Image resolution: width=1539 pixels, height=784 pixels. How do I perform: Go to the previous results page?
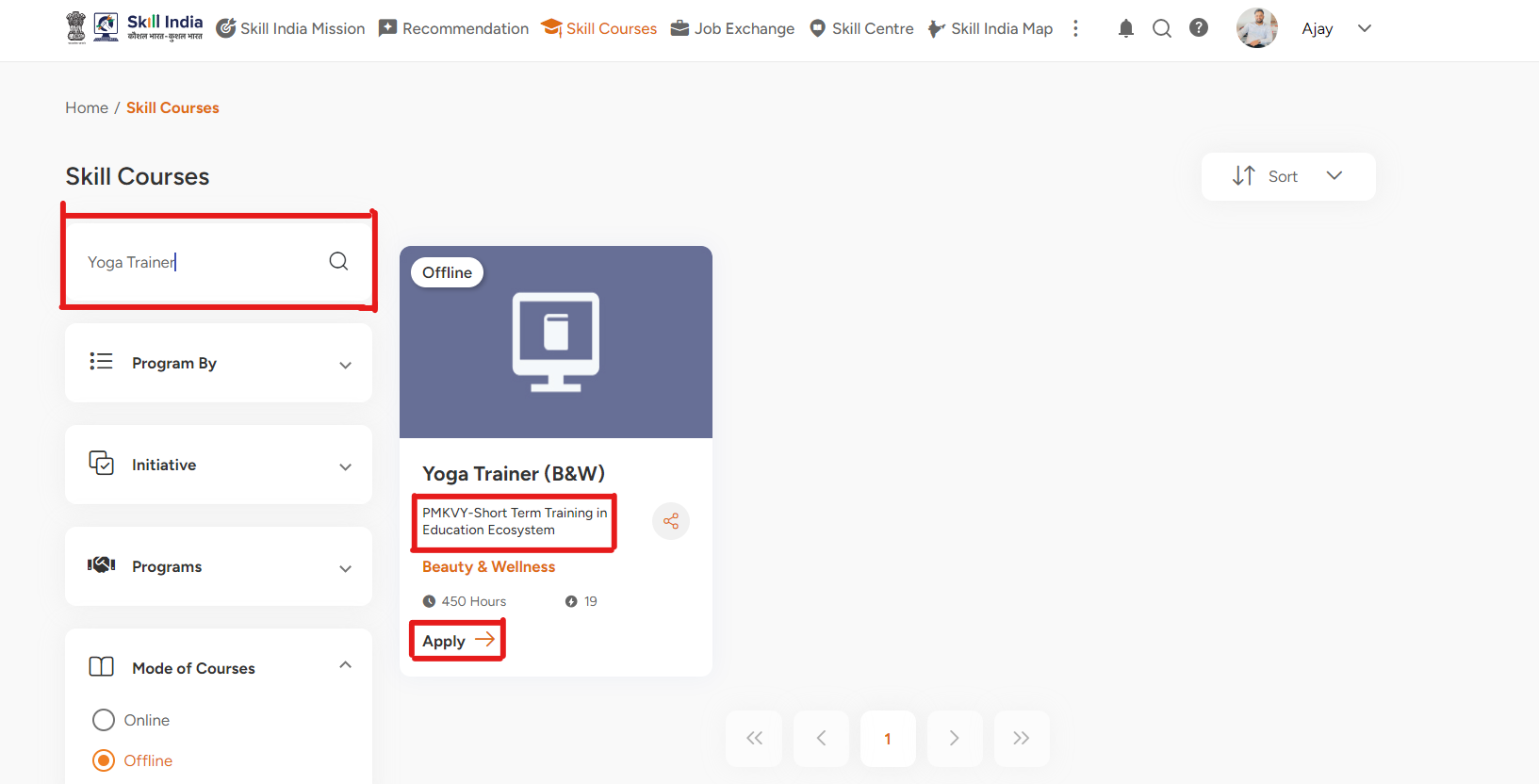pyautogui.click(x=821, y=739)
